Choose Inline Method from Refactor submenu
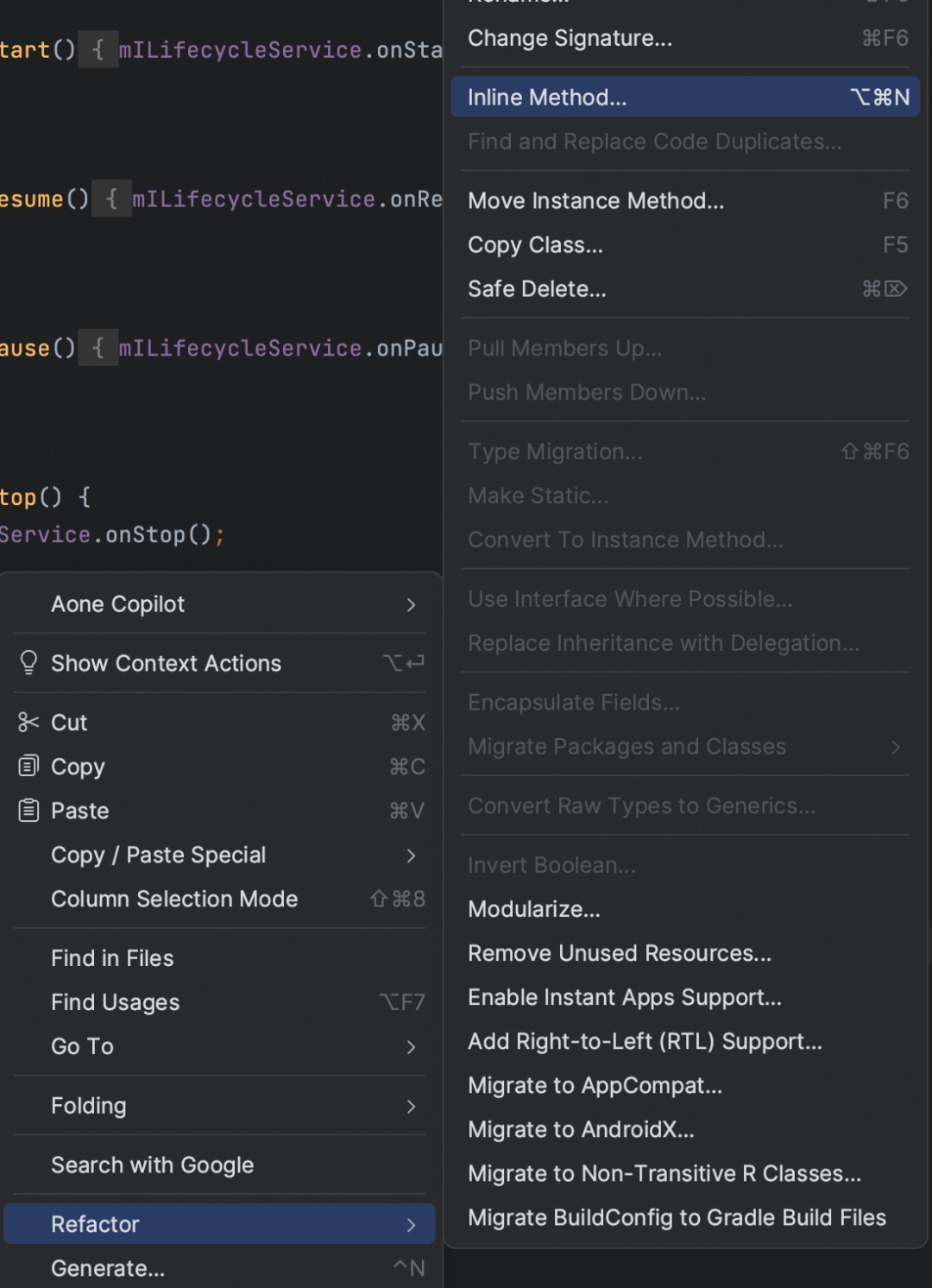This screenshot has height=1288, width=932. point(685,97)
